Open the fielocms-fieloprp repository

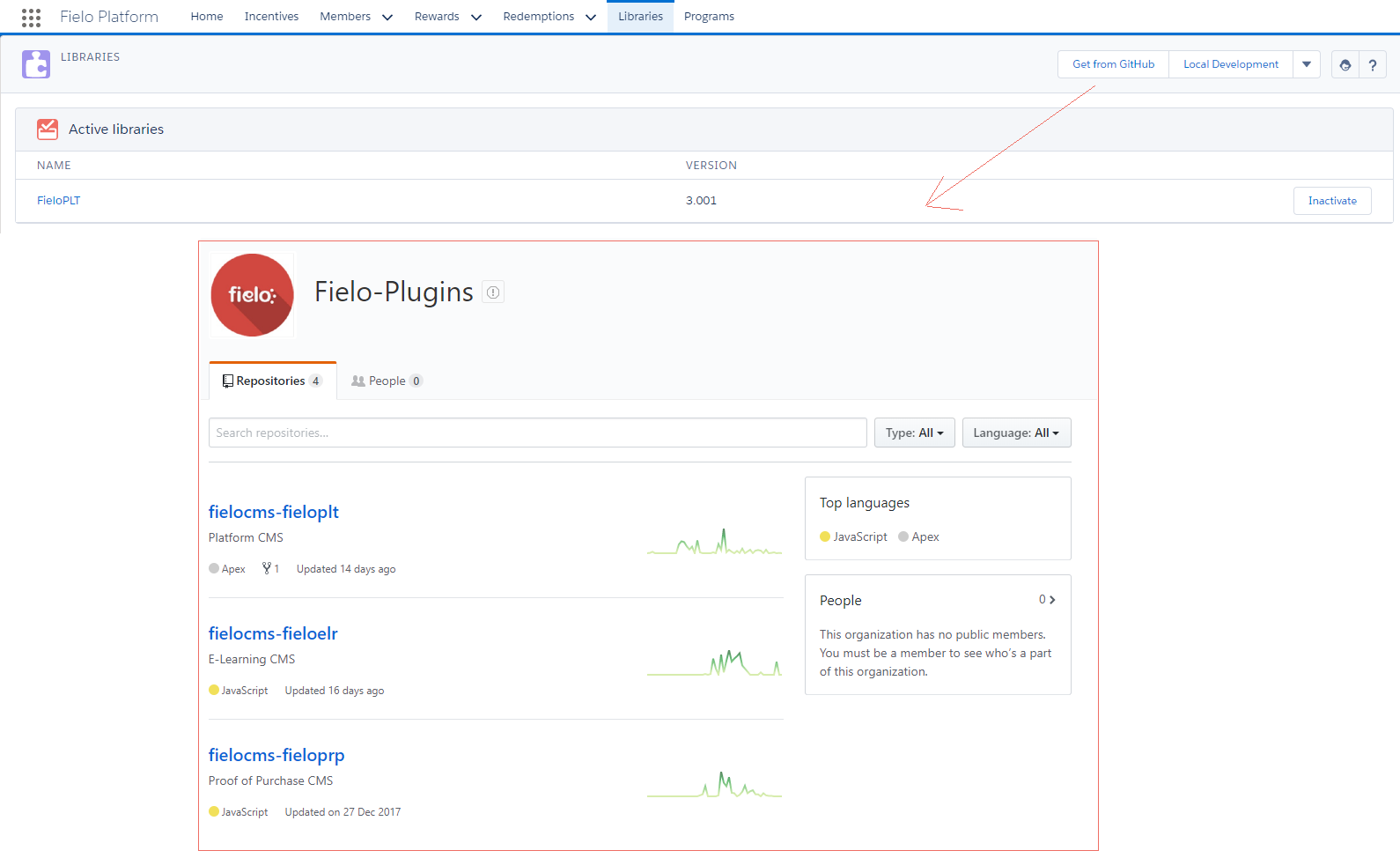pos(276,755)
